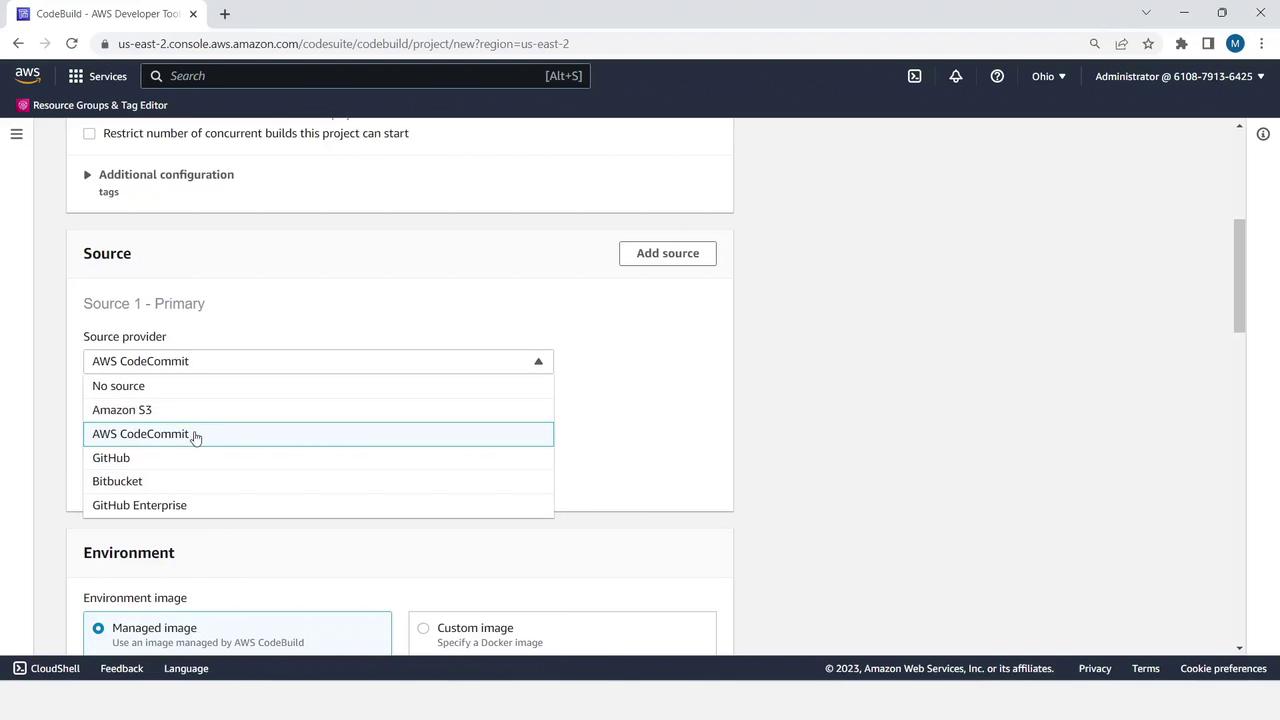Screen dimensions: 1280x720
Task: Open the browser tab search chevron
Action: click(x=1146, y=13)
